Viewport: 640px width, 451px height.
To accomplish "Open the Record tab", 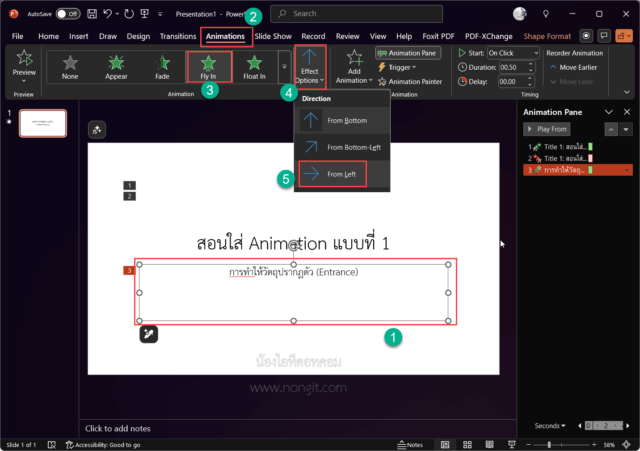I will pyautogui.click(x=313, y=36).
